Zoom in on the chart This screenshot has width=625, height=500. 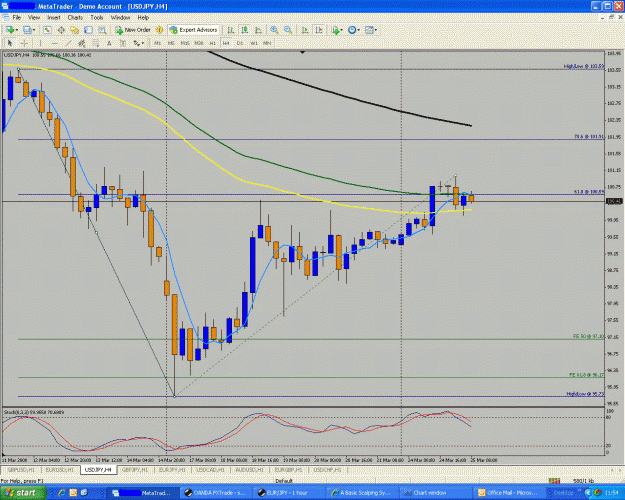274,30
